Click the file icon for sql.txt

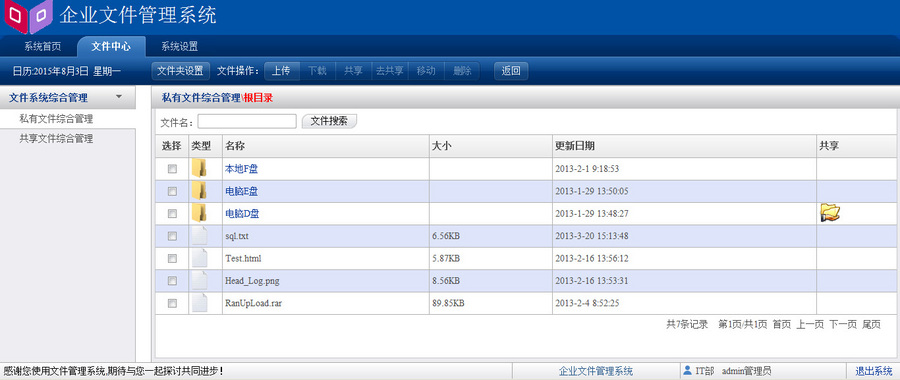pos(200,236)
